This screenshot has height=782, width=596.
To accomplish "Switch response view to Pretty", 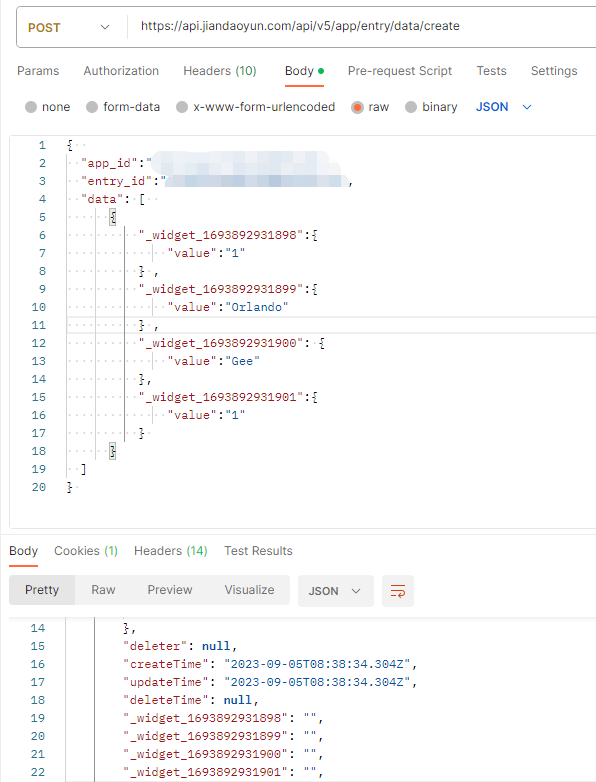I will (42, 590).
